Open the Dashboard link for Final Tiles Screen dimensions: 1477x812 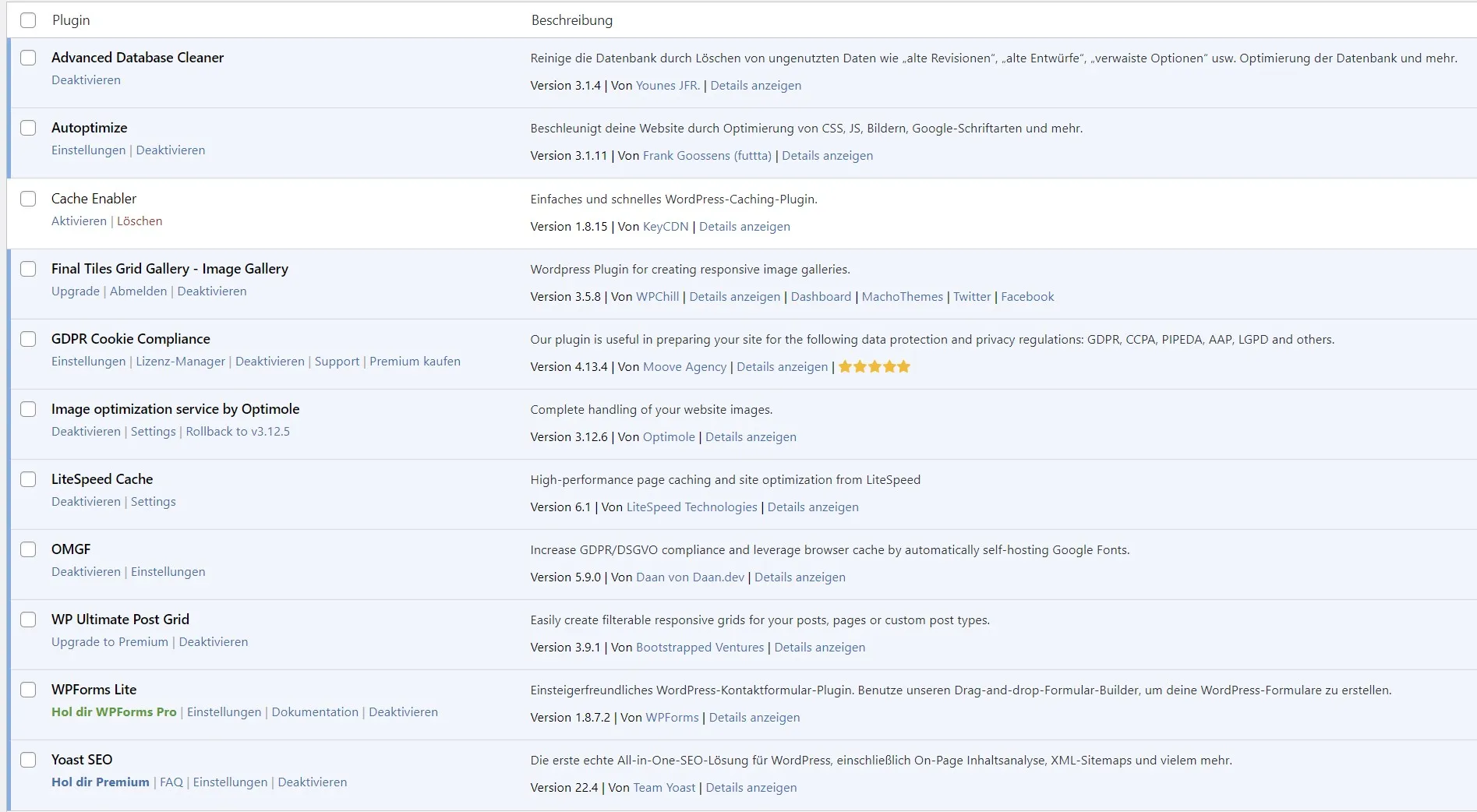(x=821, y=297)
